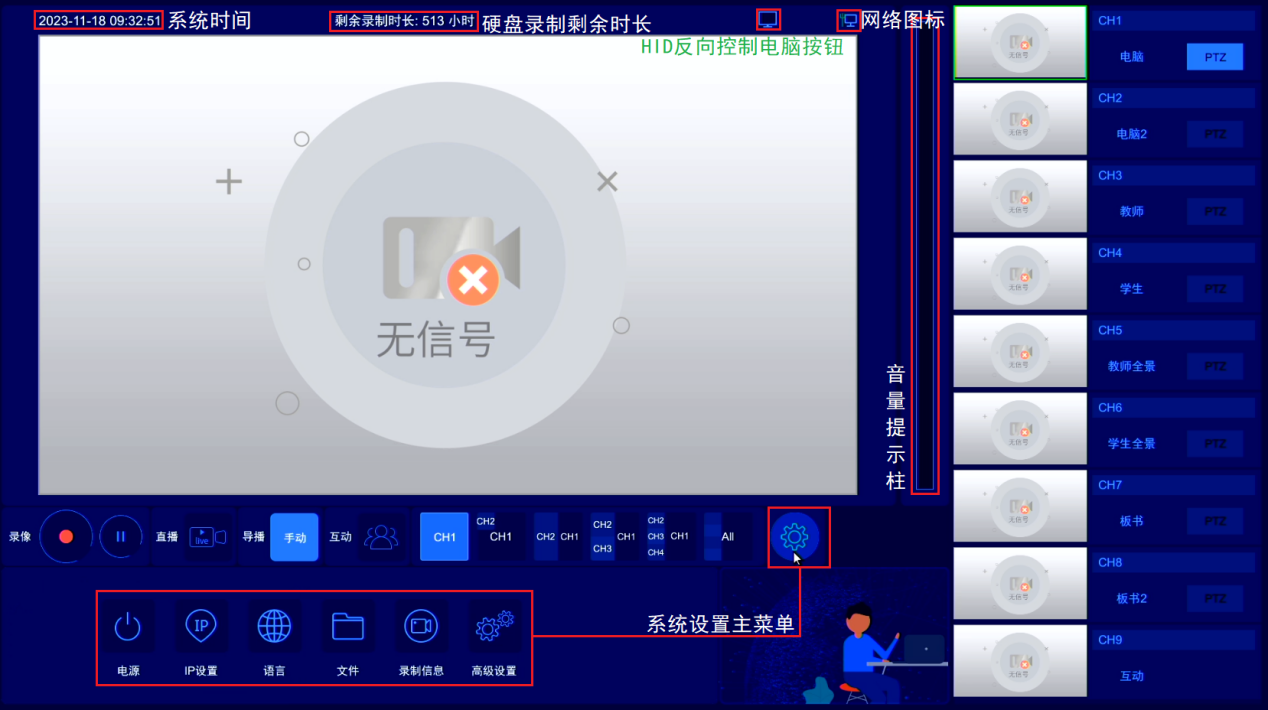Viewport: 1268px width, 710px height.
Task: Pause the recording
Action: pos(121,537)
